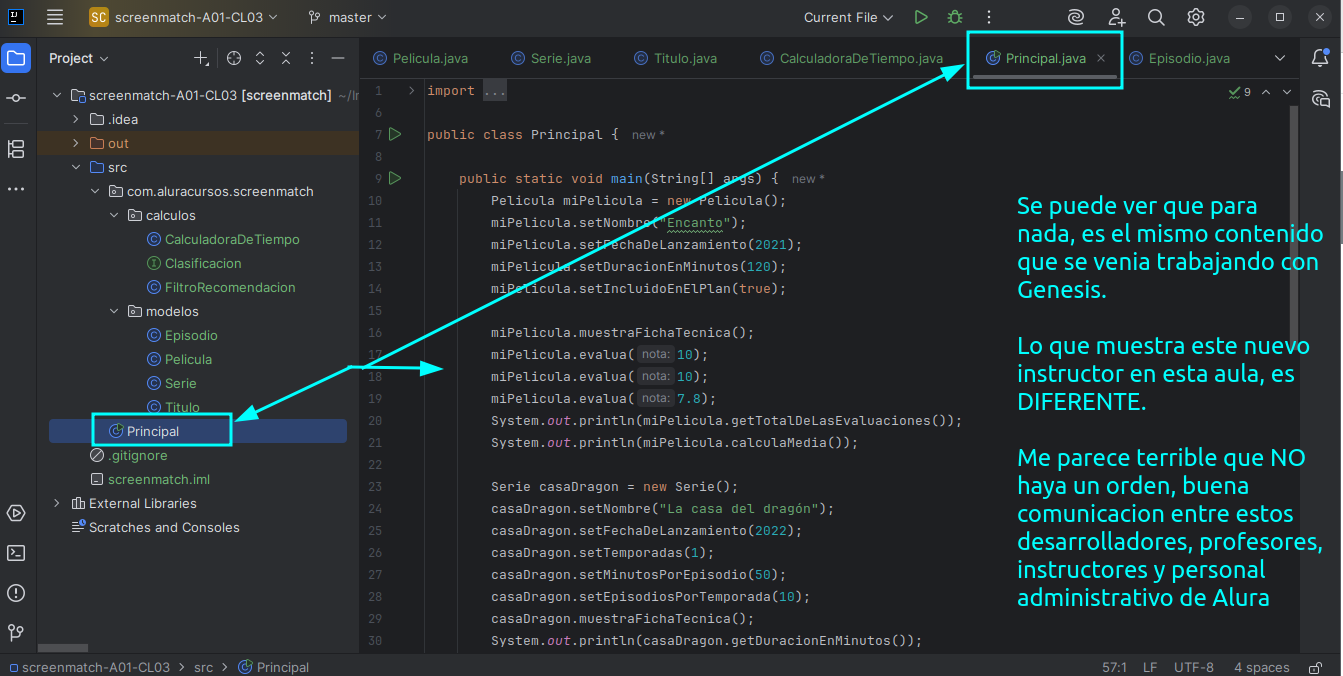Screen dimensions: 1343x676
Task: Expand the out folder
Action: (x=75, y=143)
